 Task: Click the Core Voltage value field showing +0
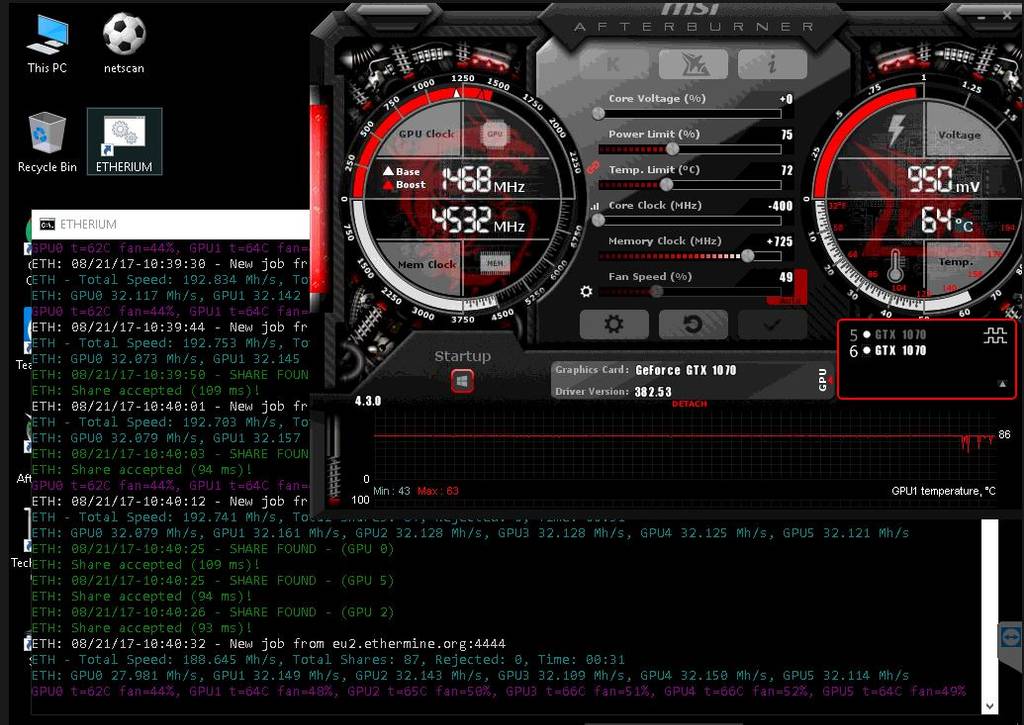(786, 99)
